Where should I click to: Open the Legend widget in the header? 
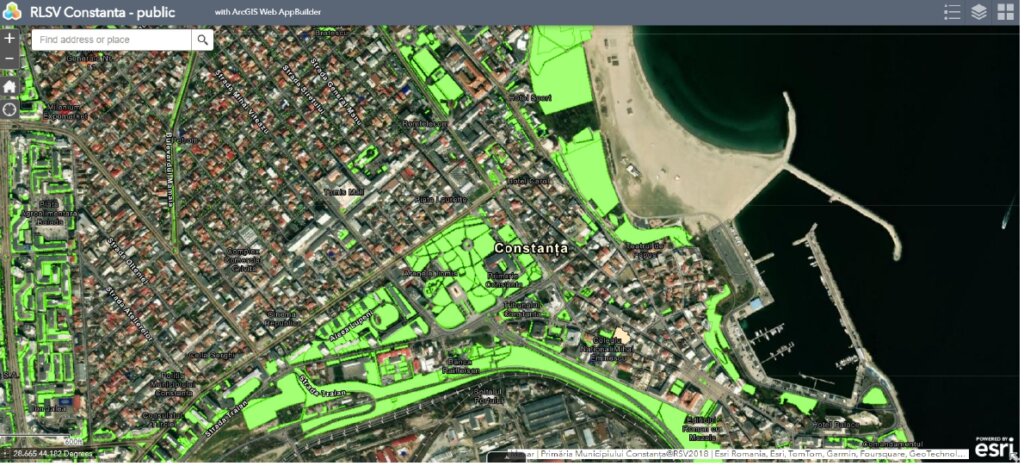pos(952,12)
